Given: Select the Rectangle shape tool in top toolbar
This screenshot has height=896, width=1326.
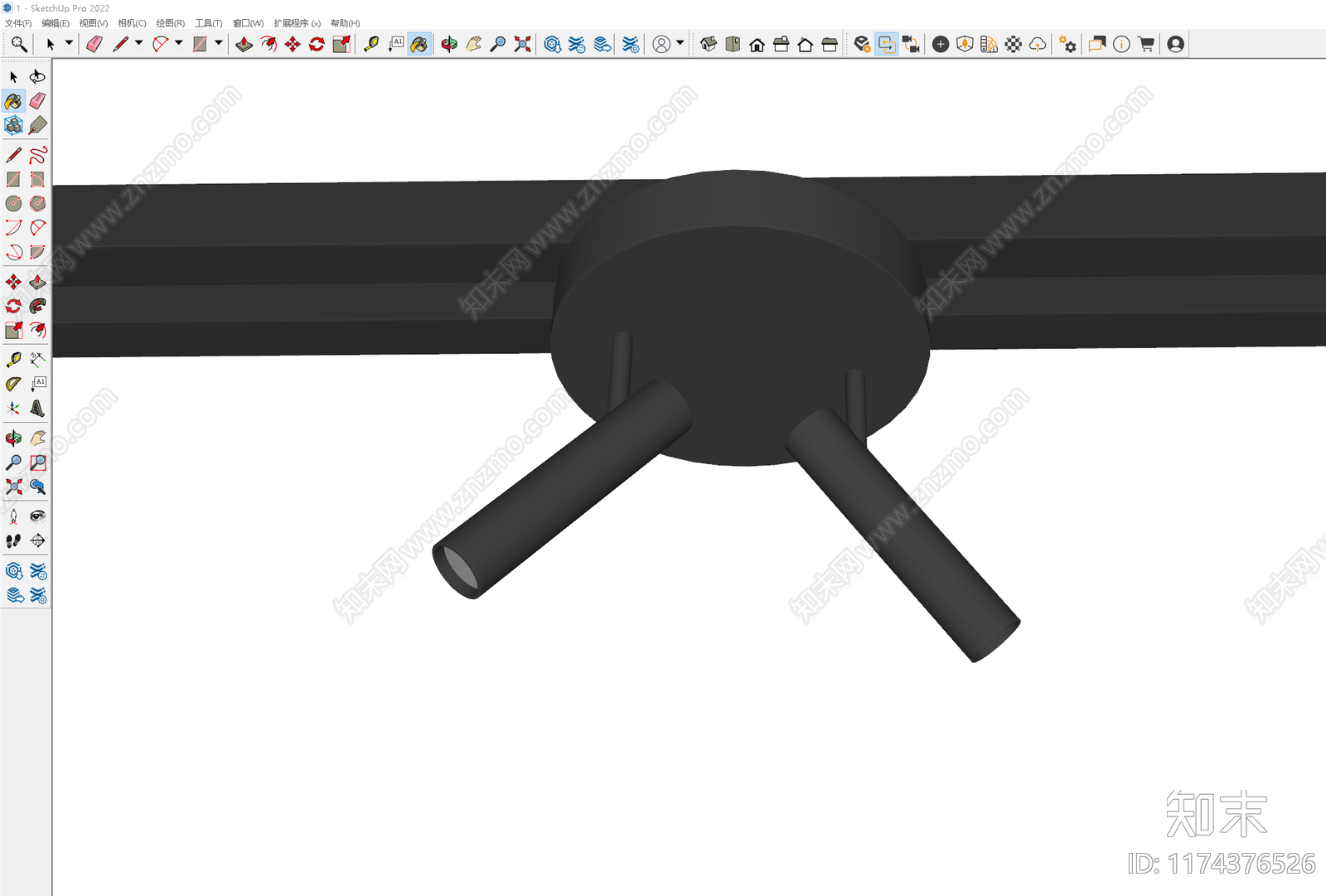Looking at the screenshot, I should tap(200, 44).
